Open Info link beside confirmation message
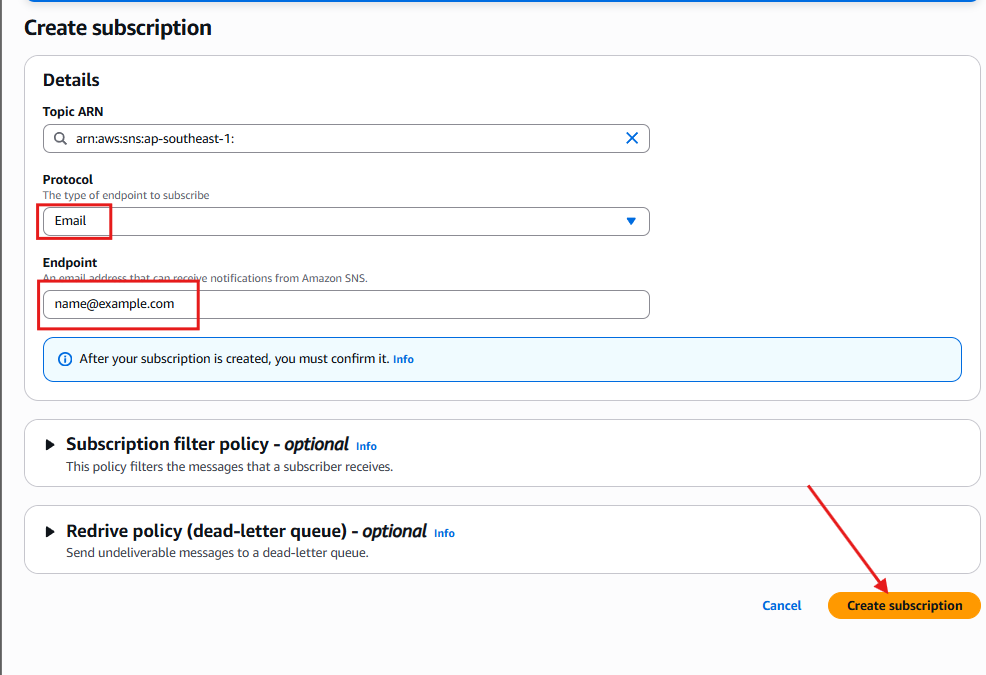This screenshot has height=675, width=986. [403, 359]
